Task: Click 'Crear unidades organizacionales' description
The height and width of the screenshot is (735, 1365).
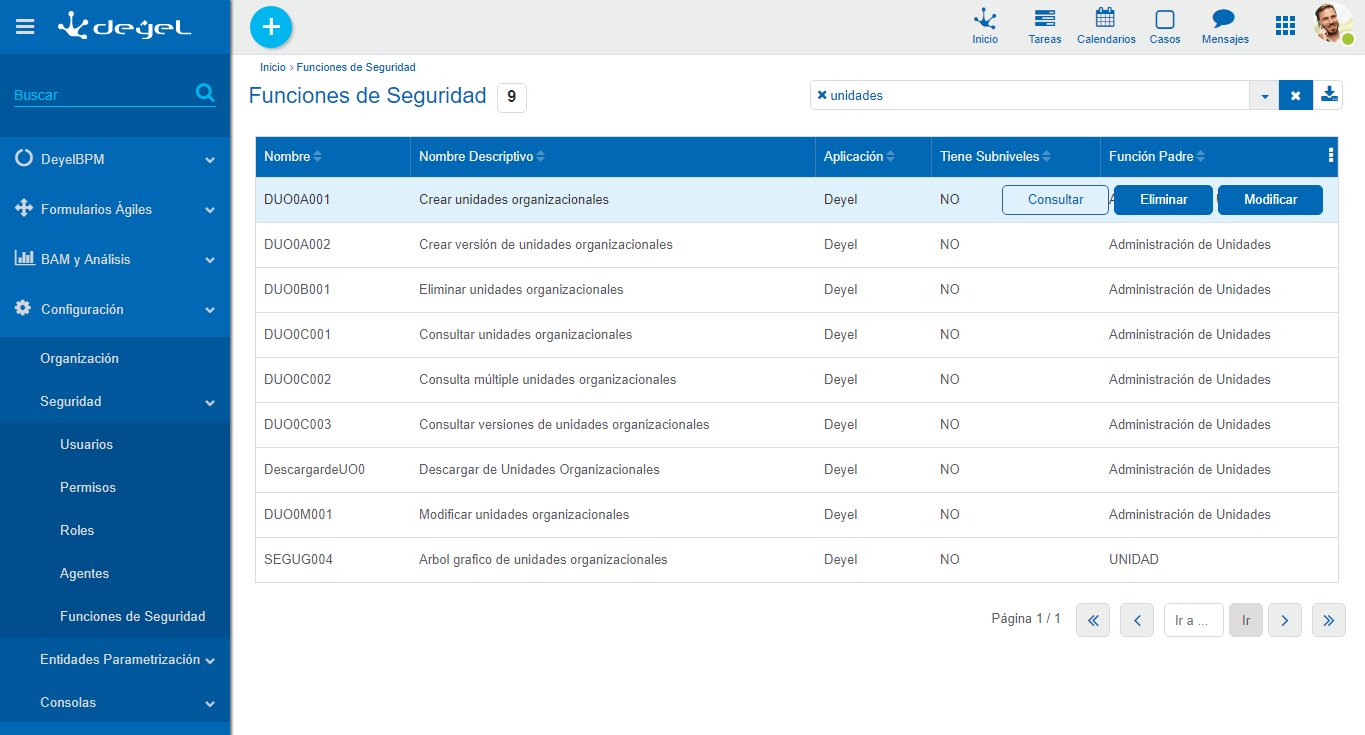Action: click(514, 199)
